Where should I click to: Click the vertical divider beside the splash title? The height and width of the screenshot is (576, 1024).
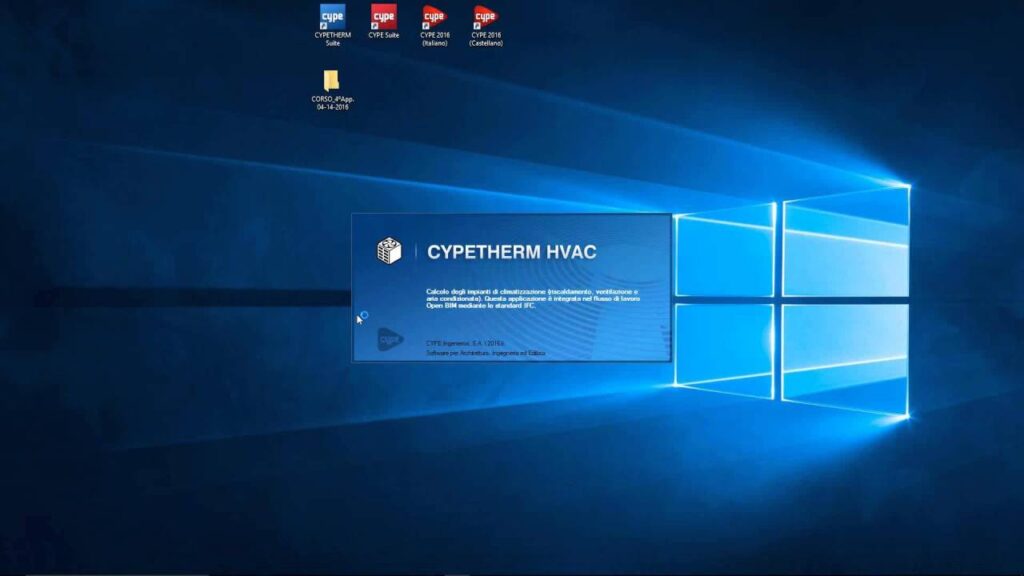coord(416,252)
